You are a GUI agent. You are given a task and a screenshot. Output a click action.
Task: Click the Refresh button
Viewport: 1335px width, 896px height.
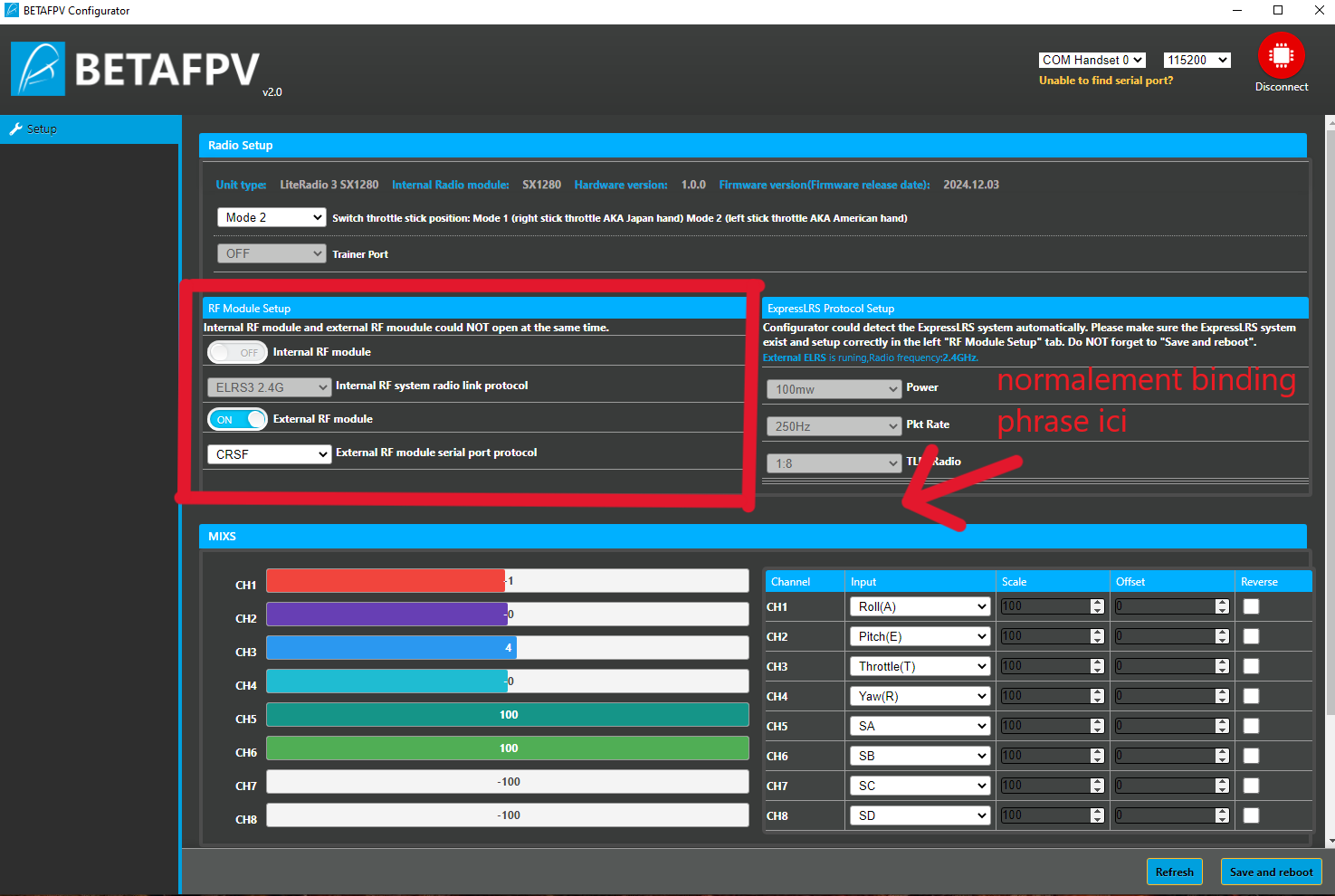point(1174,872)
